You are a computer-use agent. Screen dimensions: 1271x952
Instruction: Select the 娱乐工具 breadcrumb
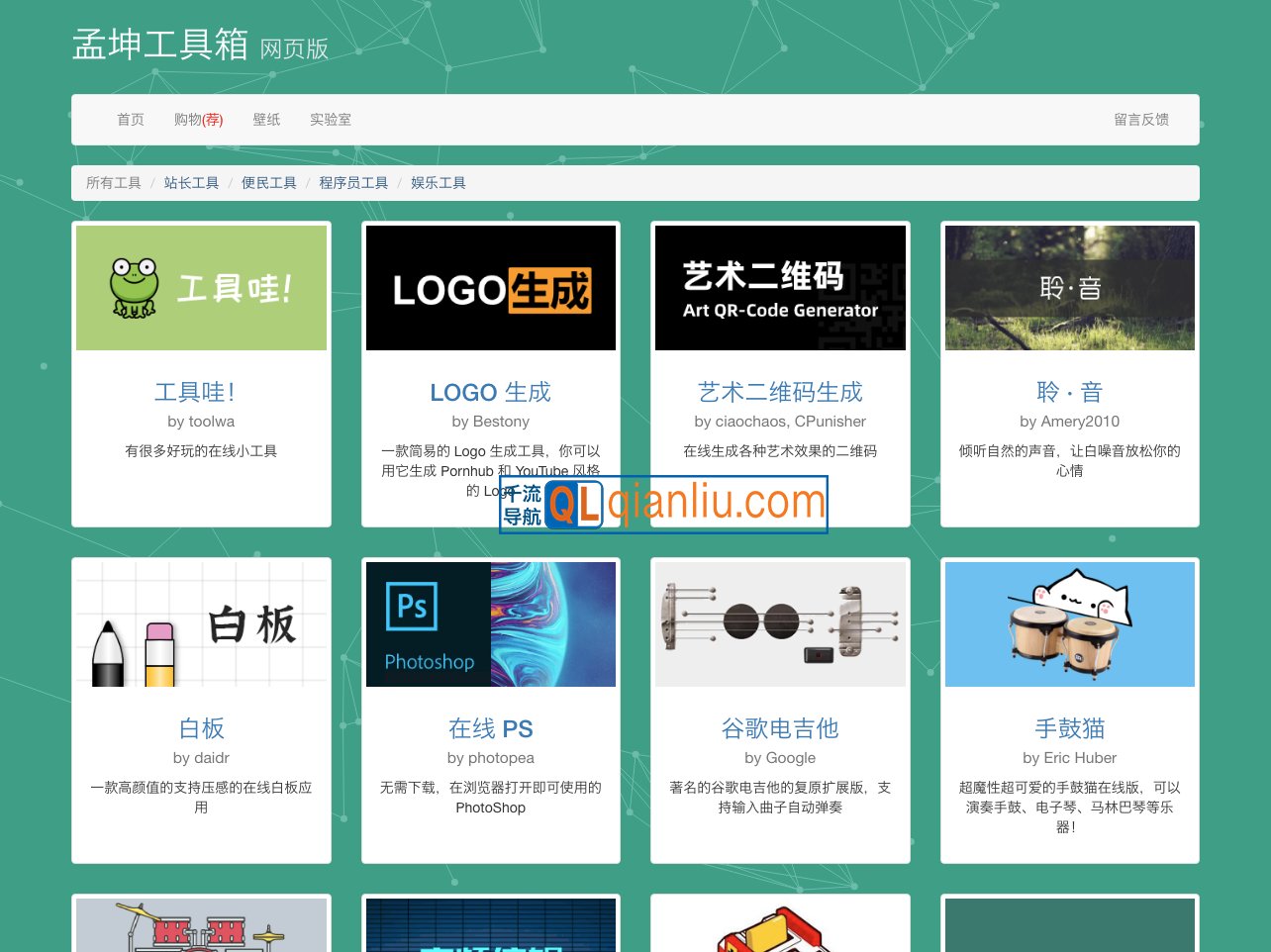point(439,182)
